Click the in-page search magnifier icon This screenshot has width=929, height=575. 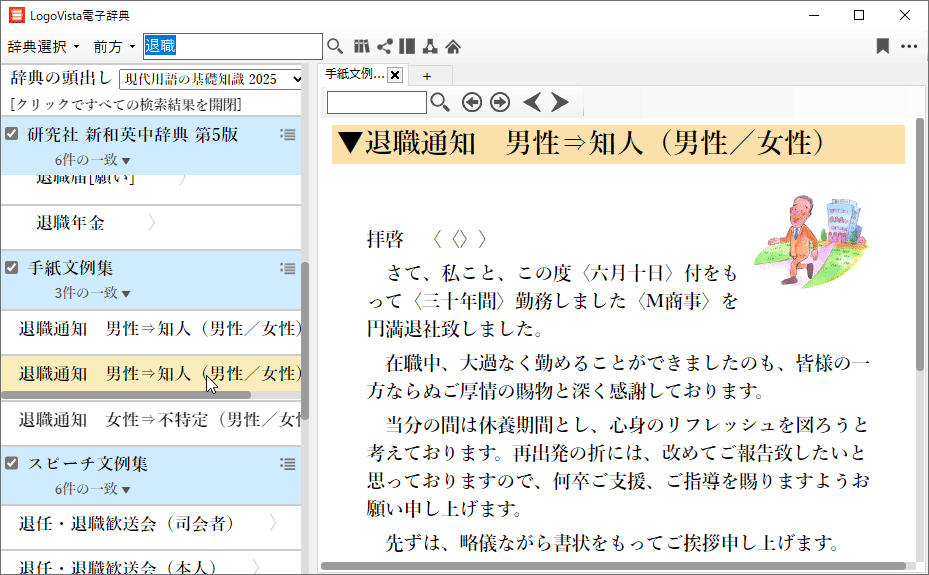(x=440, y=102)
